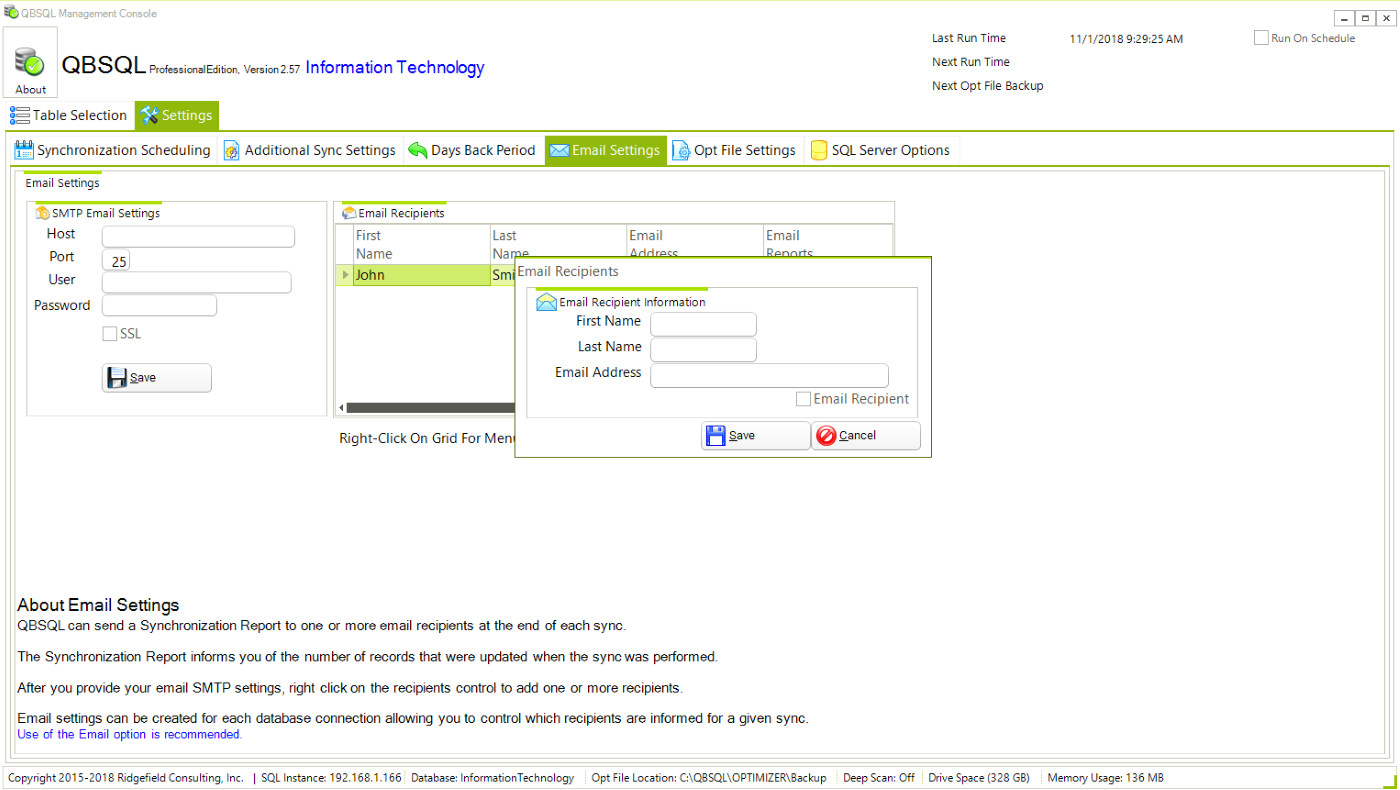This screenshot has width=1400, height=790.
Task: Click the envelope icon on Email Settings tab
Action: tap(560, 150)
